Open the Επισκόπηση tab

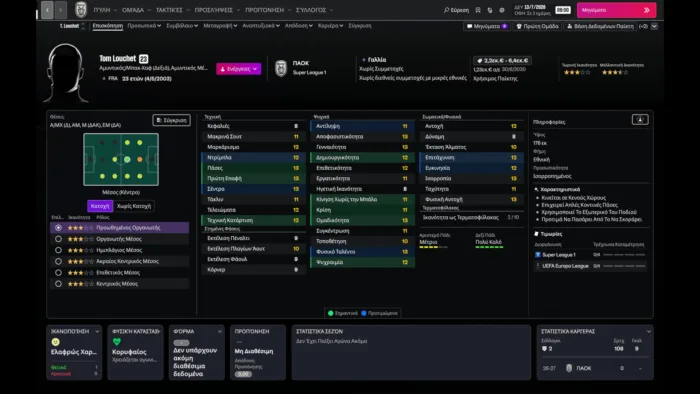click(x=108, y=26)
